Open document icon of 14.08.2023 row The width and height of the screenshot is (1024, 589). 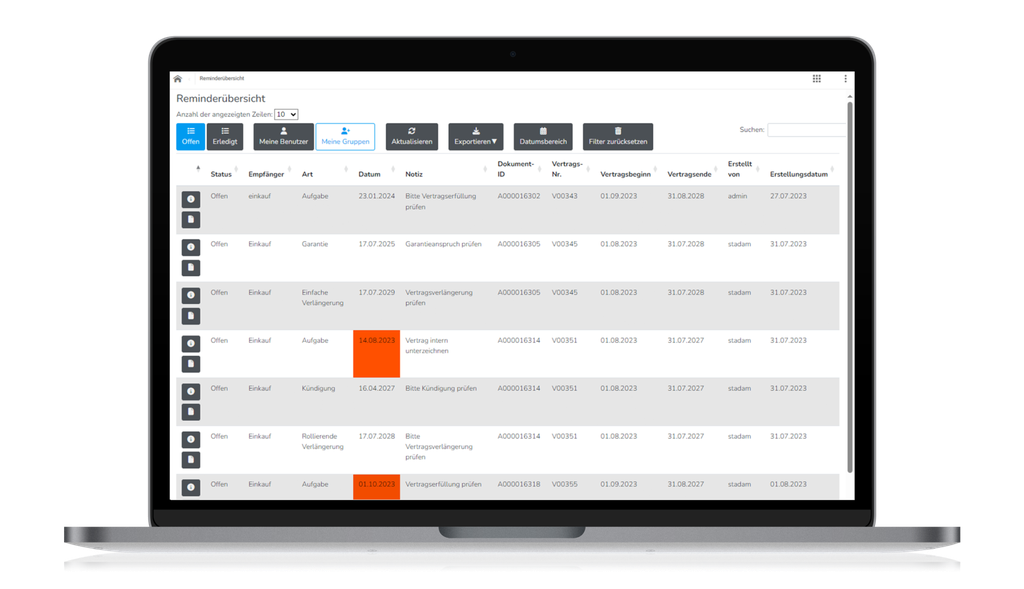pos(191,363)
